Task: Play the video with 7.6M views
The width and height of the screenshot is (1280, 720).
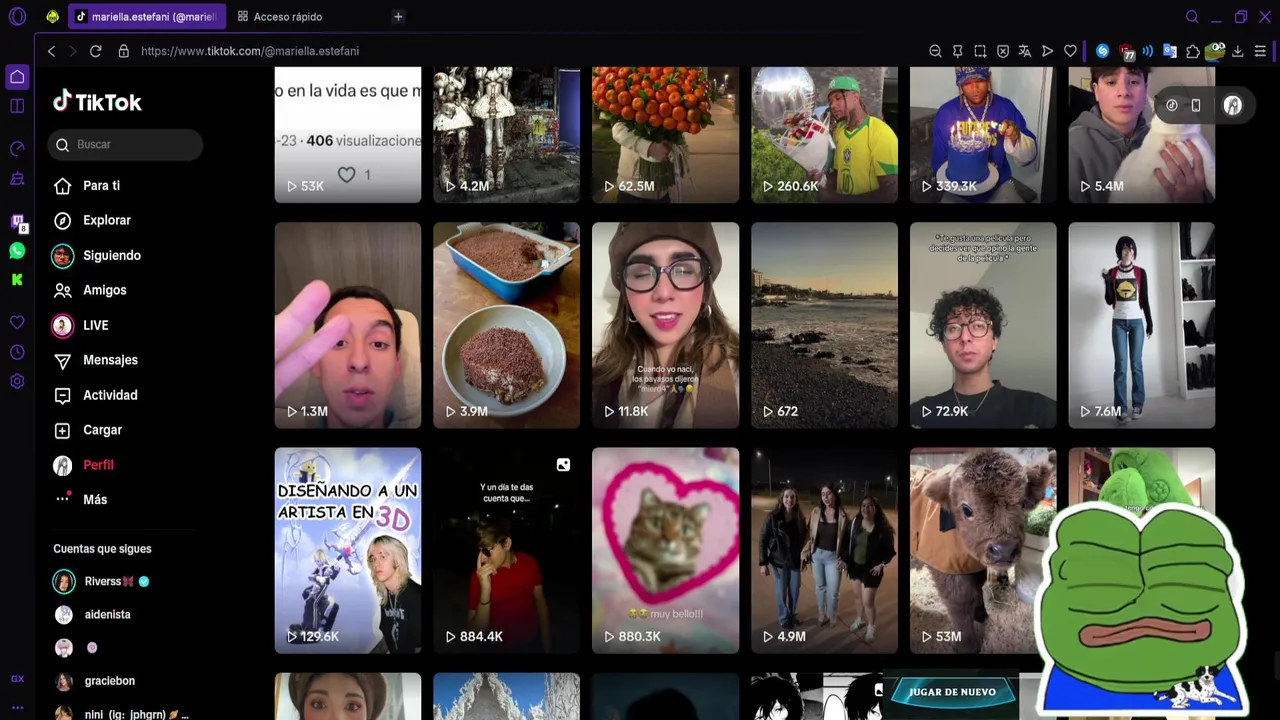Action: pyautogui.click(x=1141, y=325)
